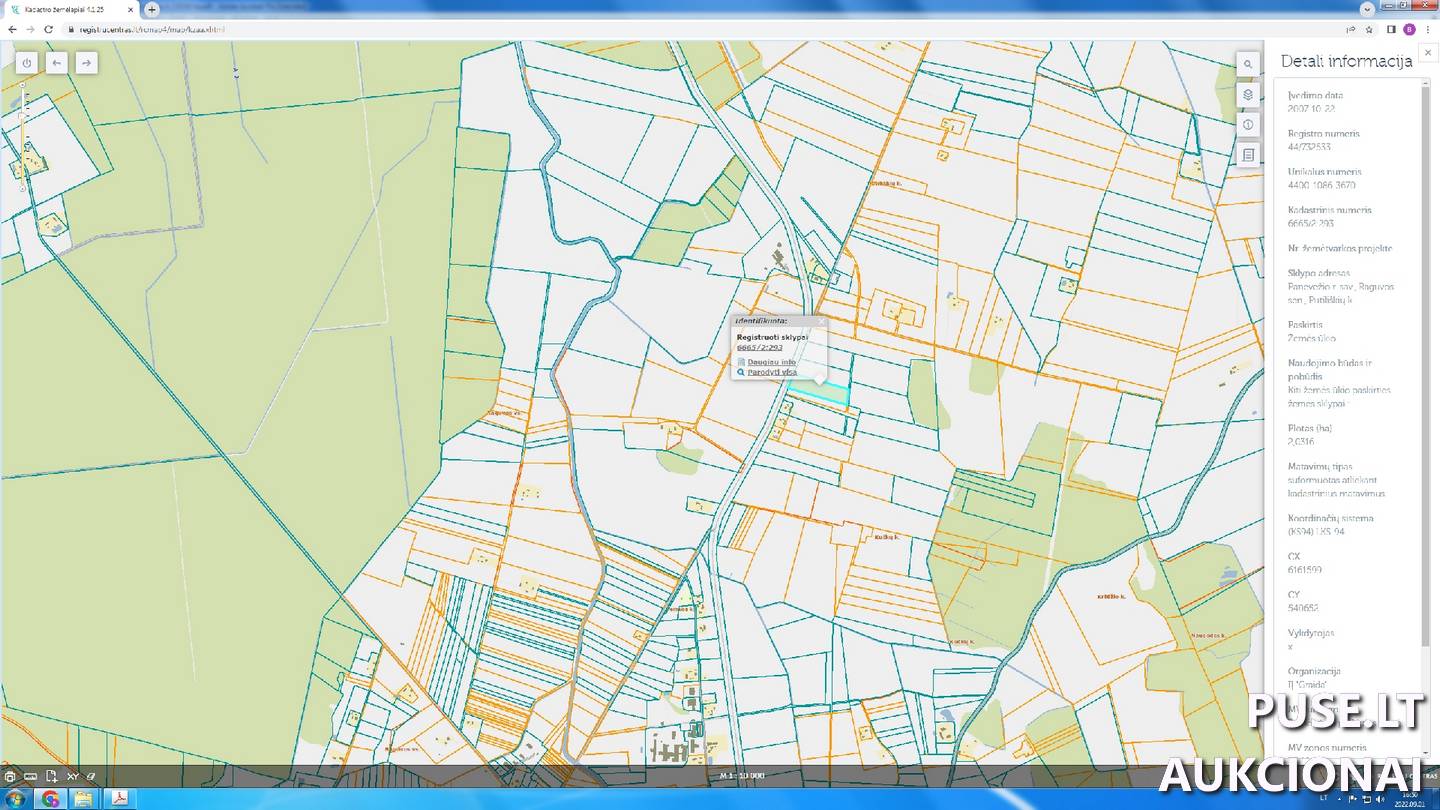1440x810 pixels.
Task: Close the Kadastro žemėlapiai tab
Action: [131, 9]
